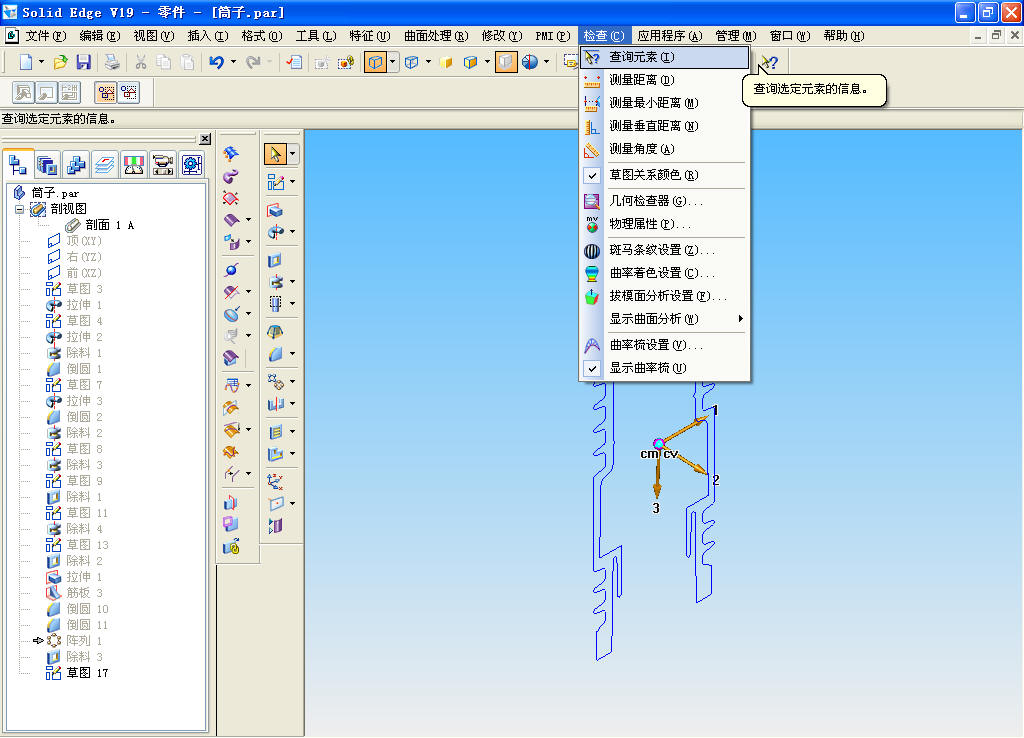Click the Cutout tool icon
Viewport: 1024px width, 738px height.
[275, 261]
